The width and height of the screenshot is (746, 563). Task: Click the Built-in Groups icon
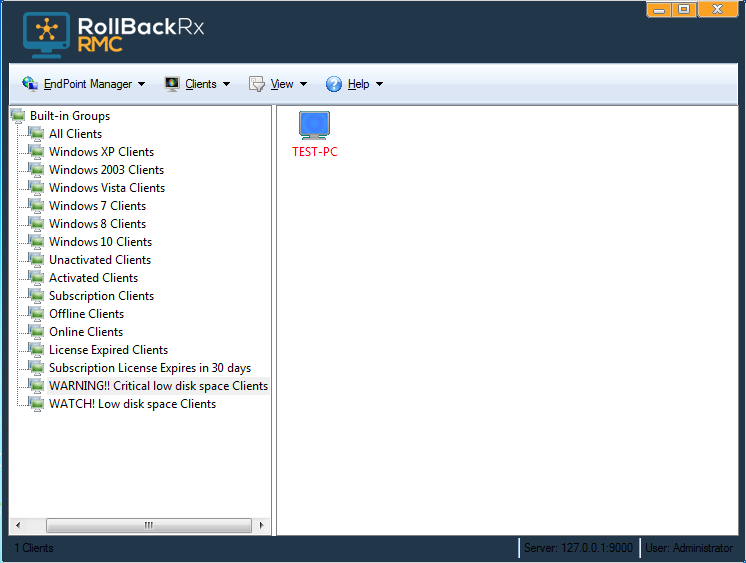pyautogui.click(x=18, y=116)
